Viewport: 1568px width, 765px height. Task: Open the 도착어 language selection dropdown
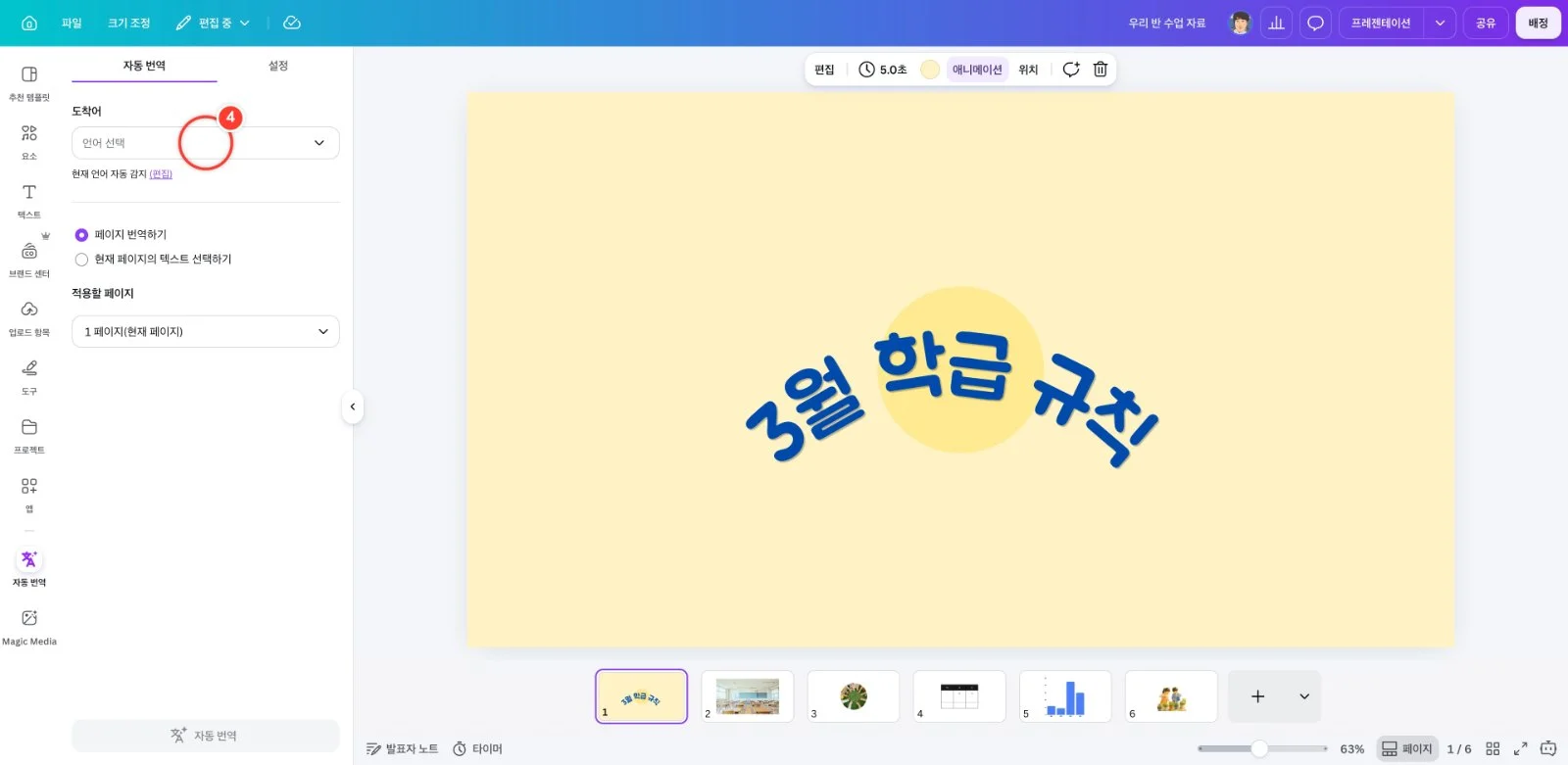pos(206,143)
